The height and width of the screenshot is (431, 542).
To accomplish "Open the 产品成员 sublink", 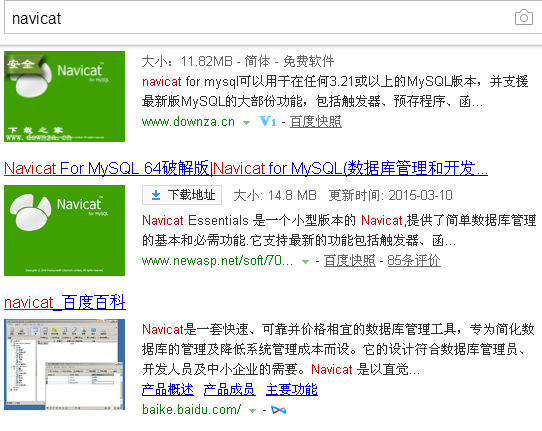I will coord(230,390).
